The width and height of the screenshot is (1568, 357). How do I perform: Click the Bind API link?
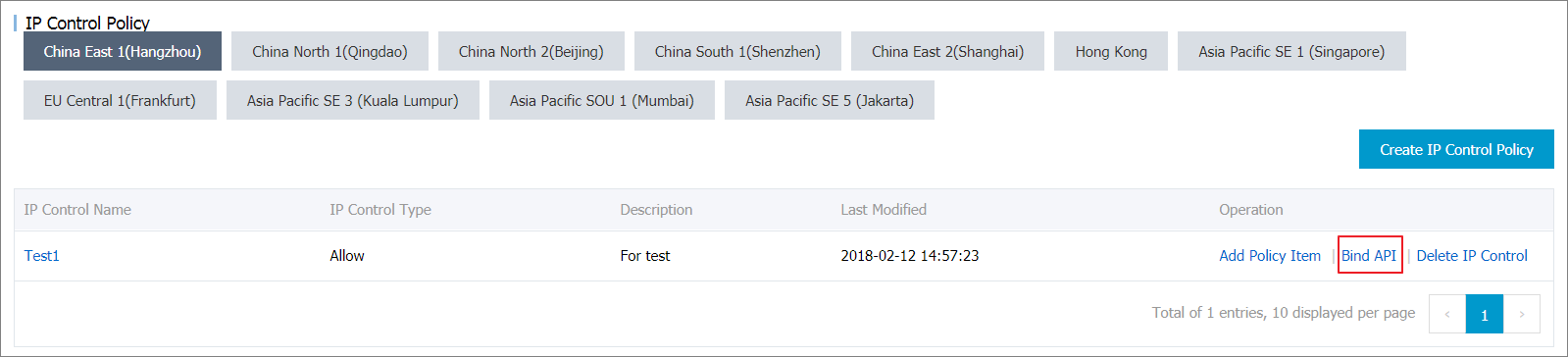1369,255
